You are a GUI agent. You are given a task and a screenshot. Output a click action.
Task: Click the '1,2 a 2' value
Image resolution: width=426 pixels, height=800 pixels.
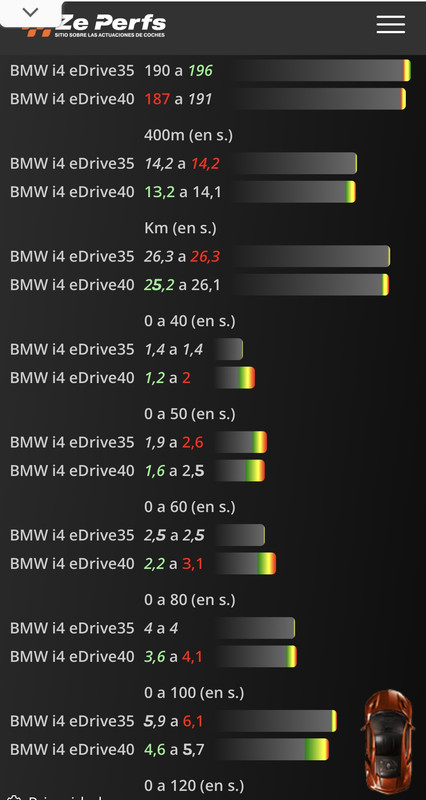coord(167,378)
